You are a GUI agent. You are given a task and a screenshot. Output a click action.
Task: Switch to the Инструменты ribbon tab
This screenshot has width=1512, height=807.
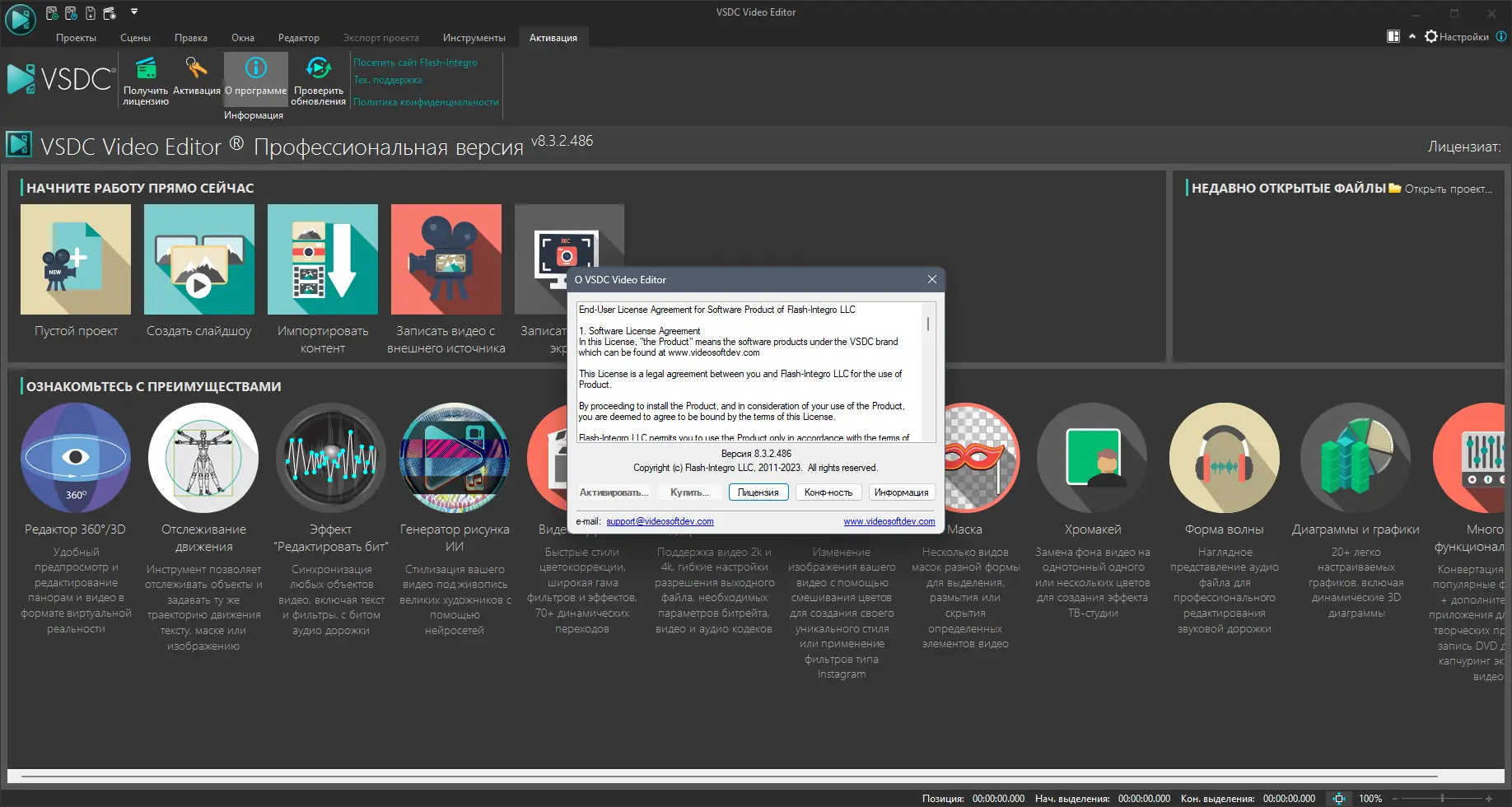pyautogui.click(x=474, y=38)
